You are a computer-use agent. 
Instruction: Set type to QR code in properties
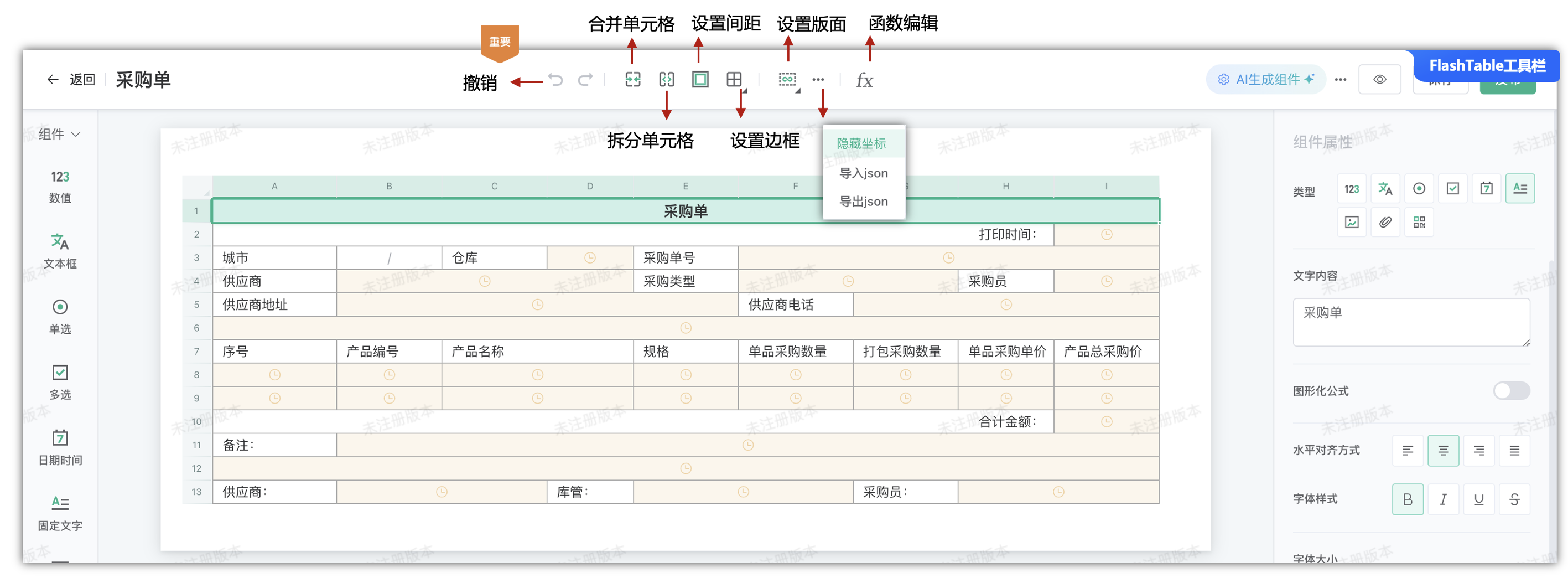(x=1419, y=223)
